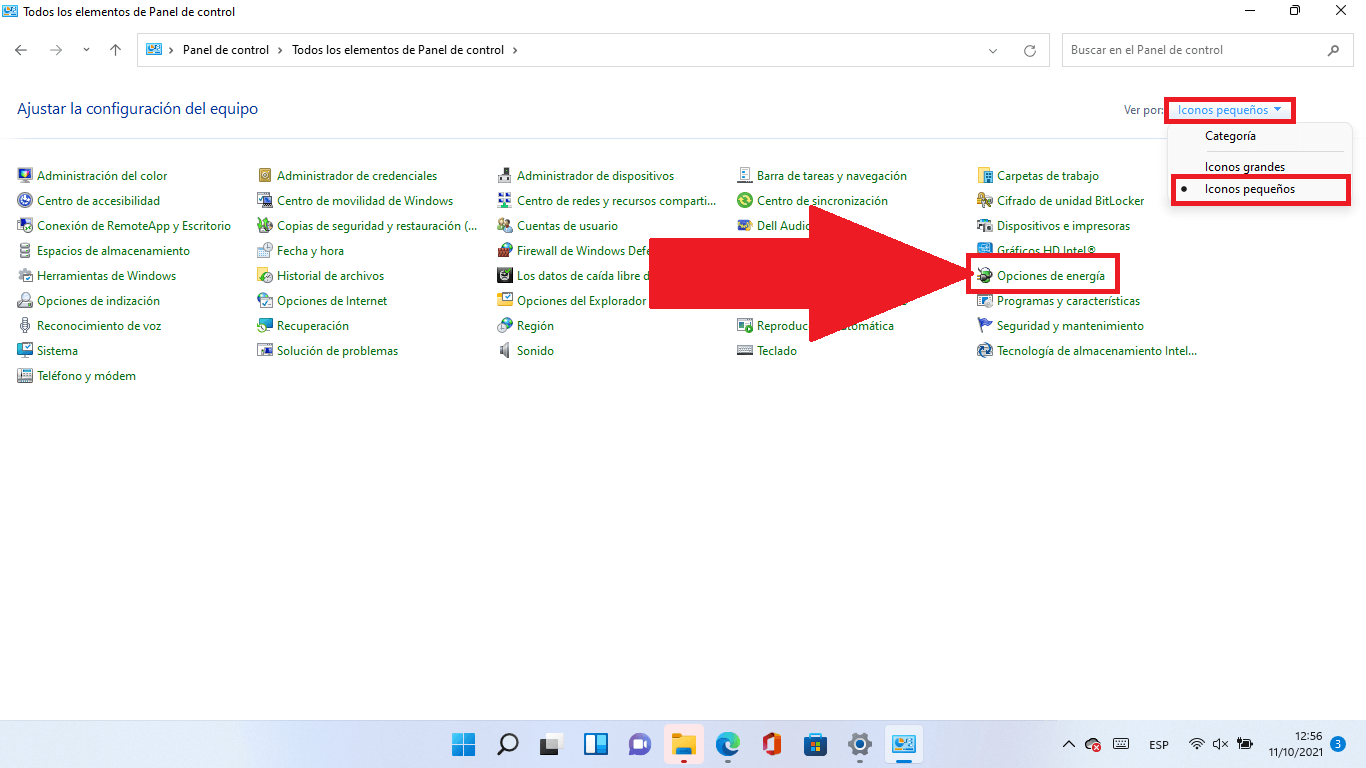Open Administrador de credenciales icon
This screenshot has height=768, width=1366.
point(265,176)
